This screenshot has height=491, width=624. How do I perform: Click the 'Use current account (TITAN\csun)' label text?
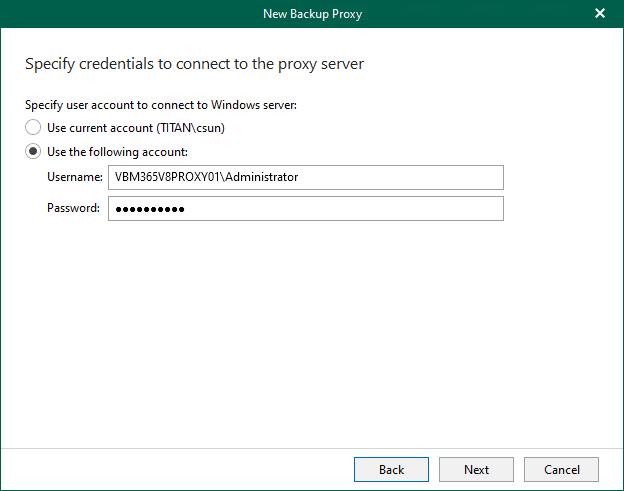click(144, 128)
